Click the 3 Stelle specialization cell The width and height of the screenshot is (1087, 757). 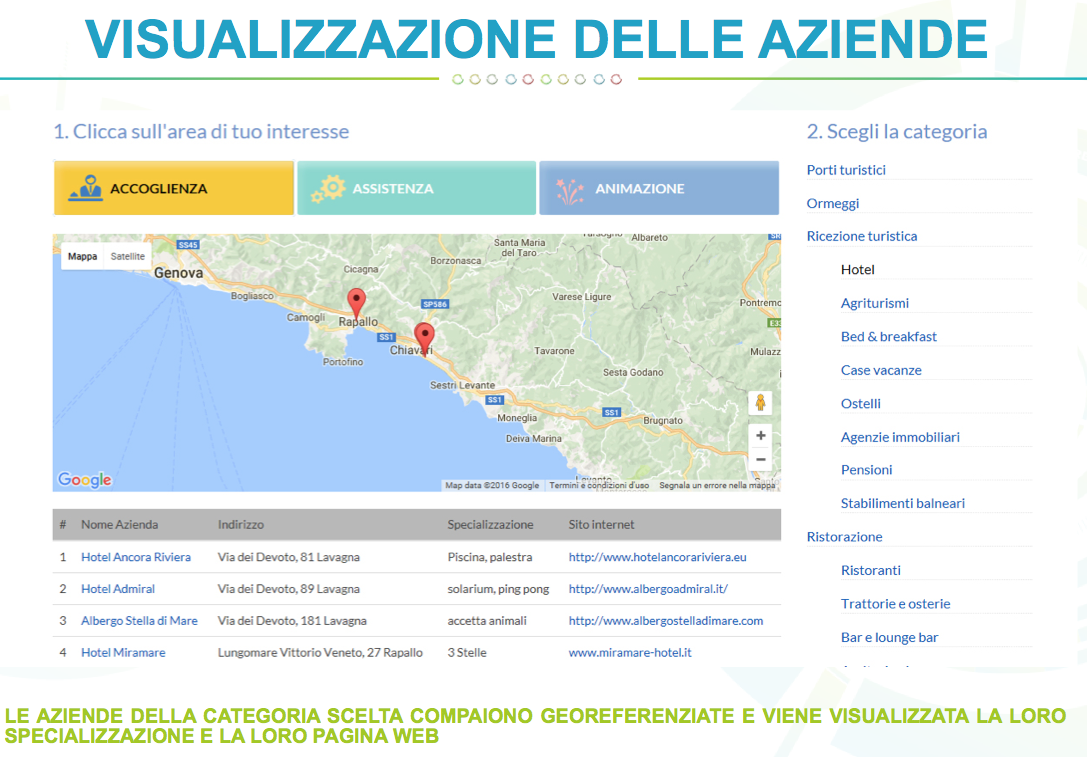467,652
